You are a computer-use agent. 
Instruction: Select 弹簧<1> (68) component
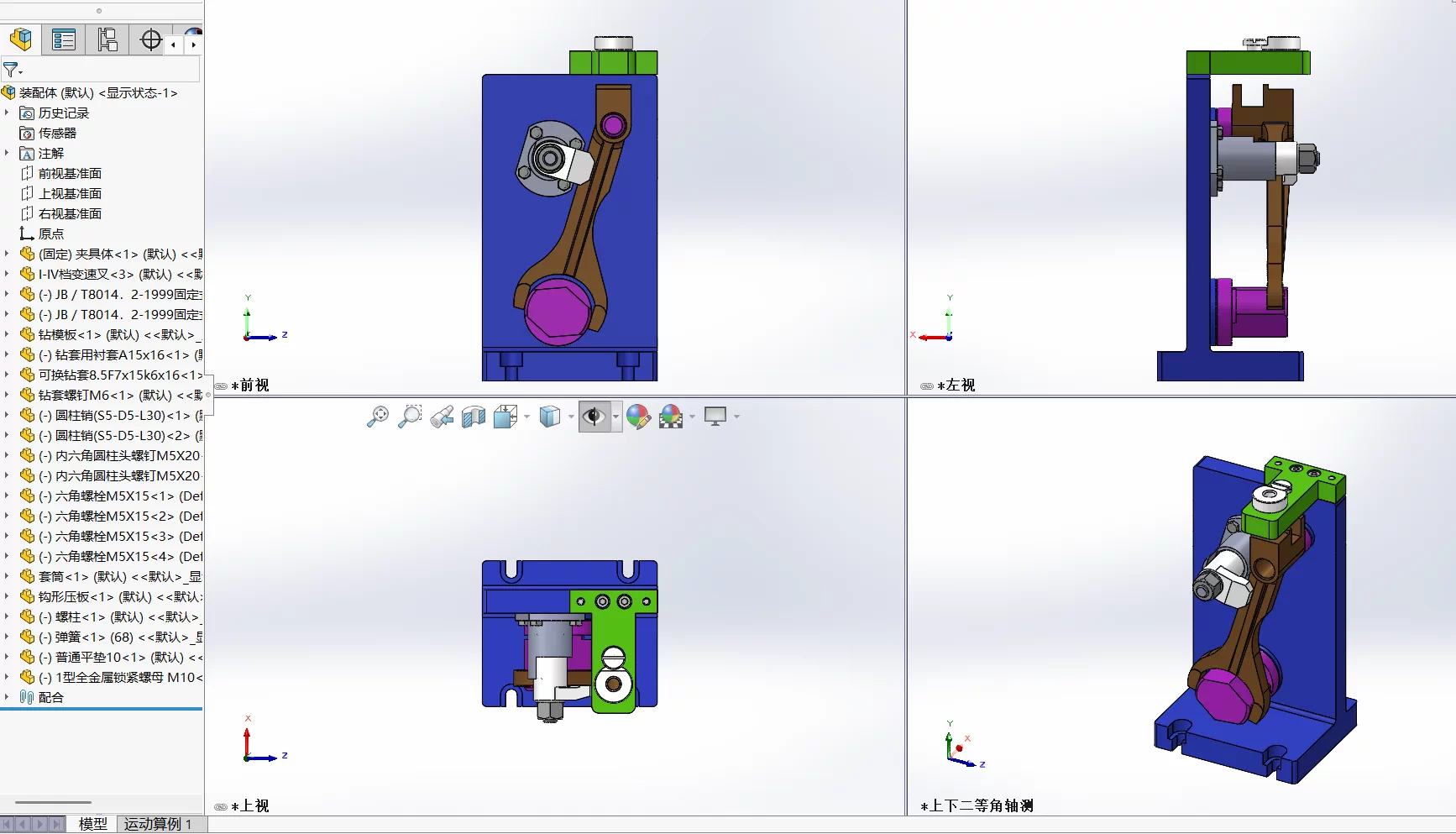coord(111,637)
